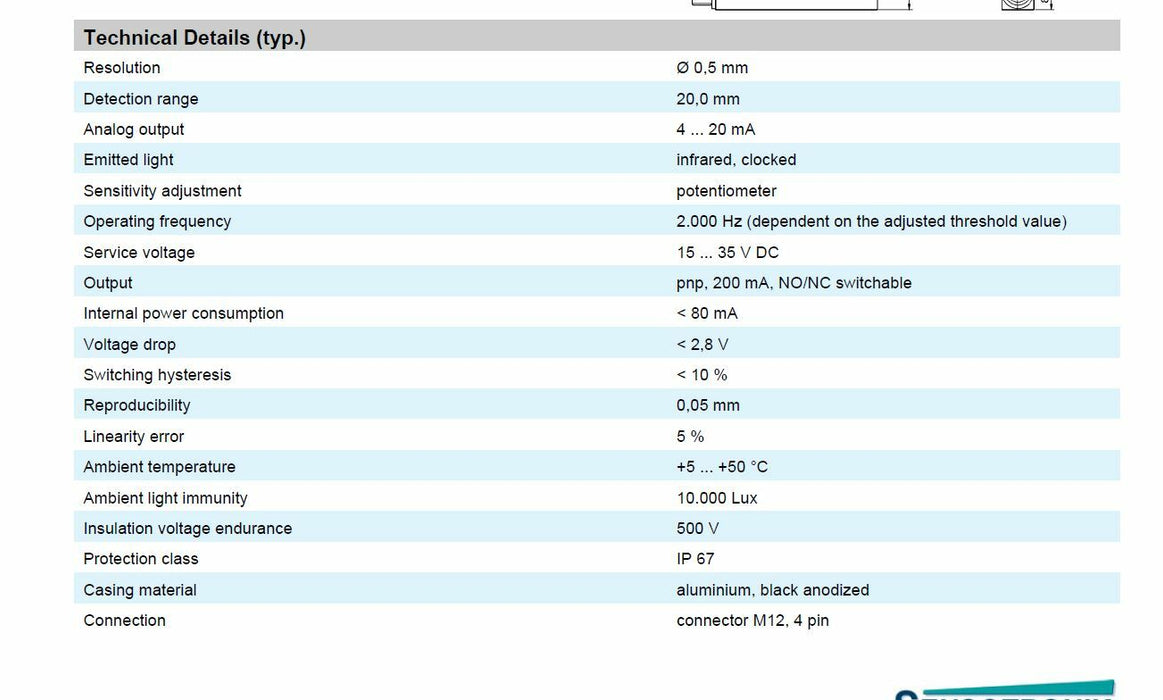This screenshot has width=1163, height=700.
Task: Select the Ambient temperature value
Action: click(x=722, y=467)
